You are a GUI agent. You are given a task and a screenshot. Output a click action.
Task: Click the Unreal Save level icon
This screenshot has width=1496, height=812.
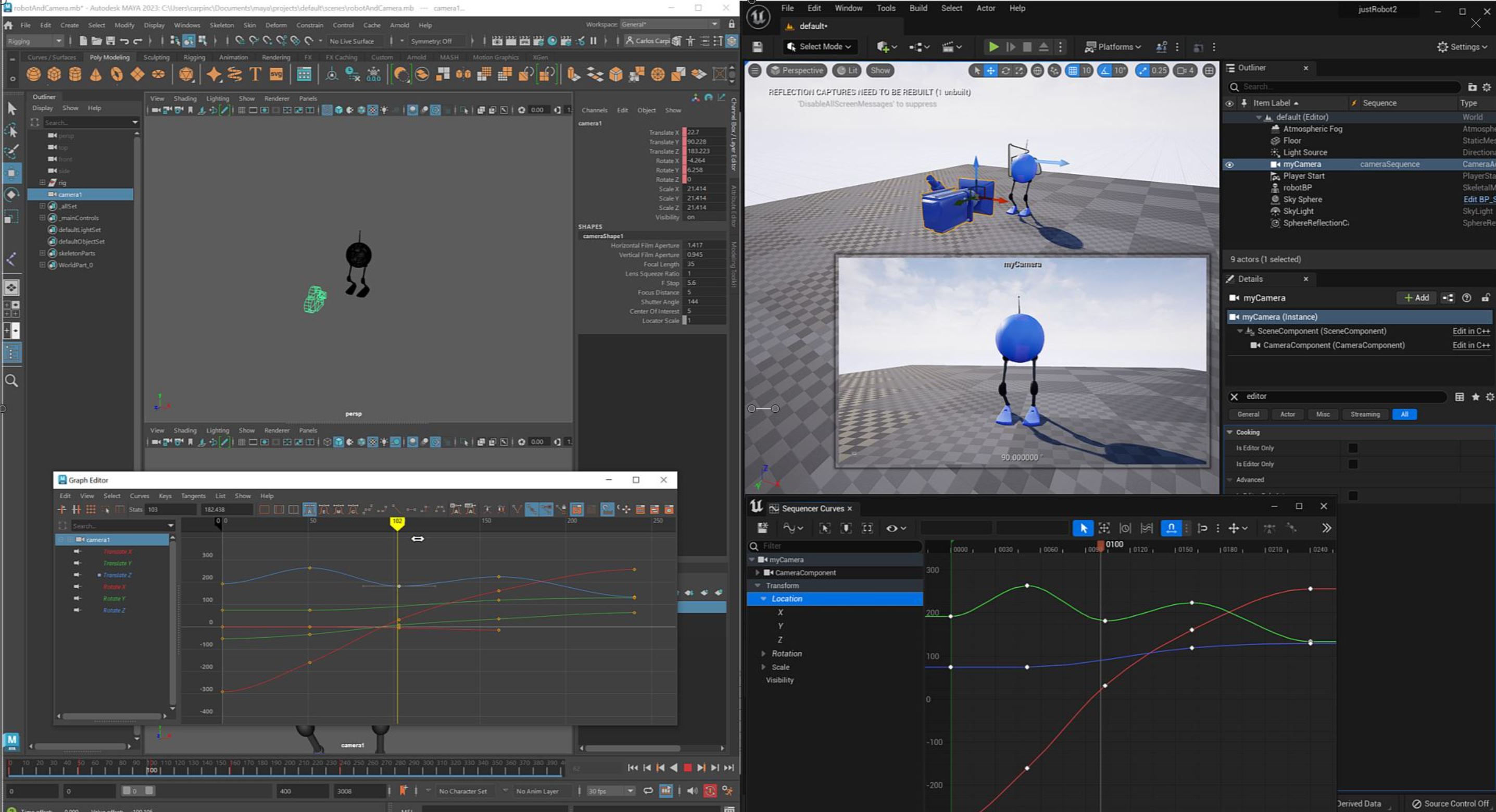(757, 47)
